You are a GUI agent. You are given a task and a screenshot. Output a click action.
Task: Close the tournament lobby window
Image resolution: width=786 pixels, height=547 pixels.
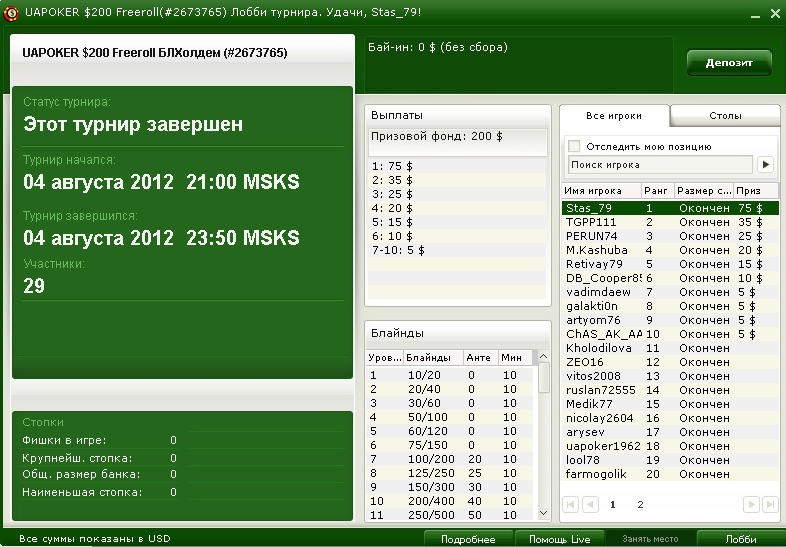point(775,14)
